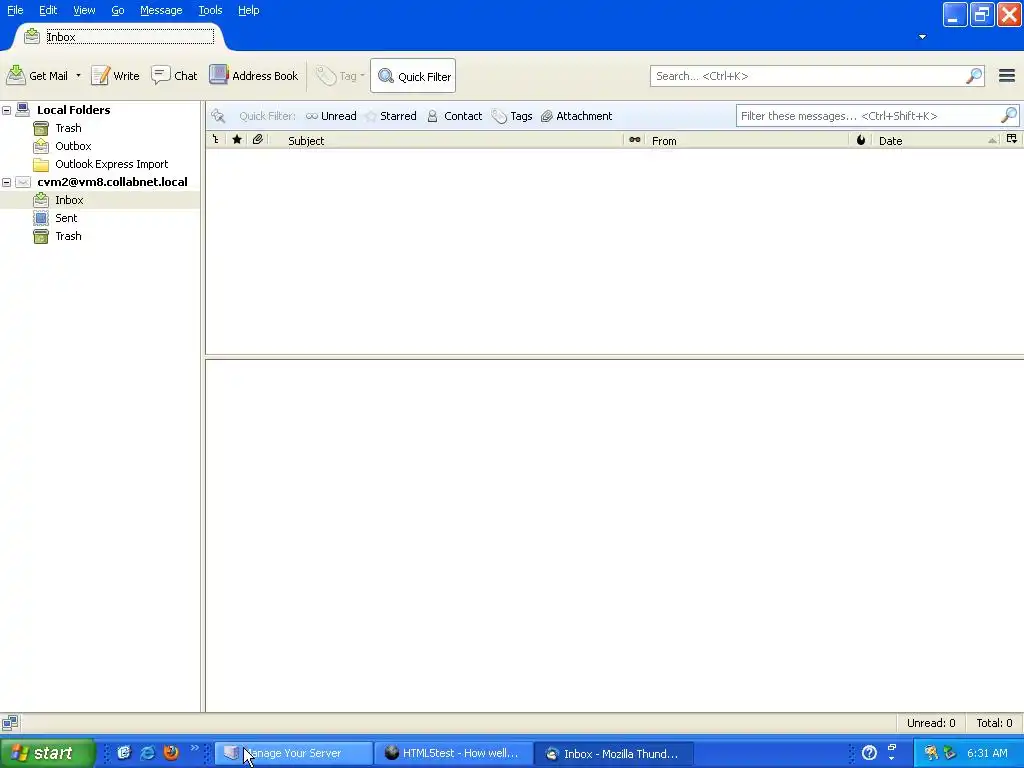Sort messages by From column
Screen dimensions: 1024x768
pos(748,140)
